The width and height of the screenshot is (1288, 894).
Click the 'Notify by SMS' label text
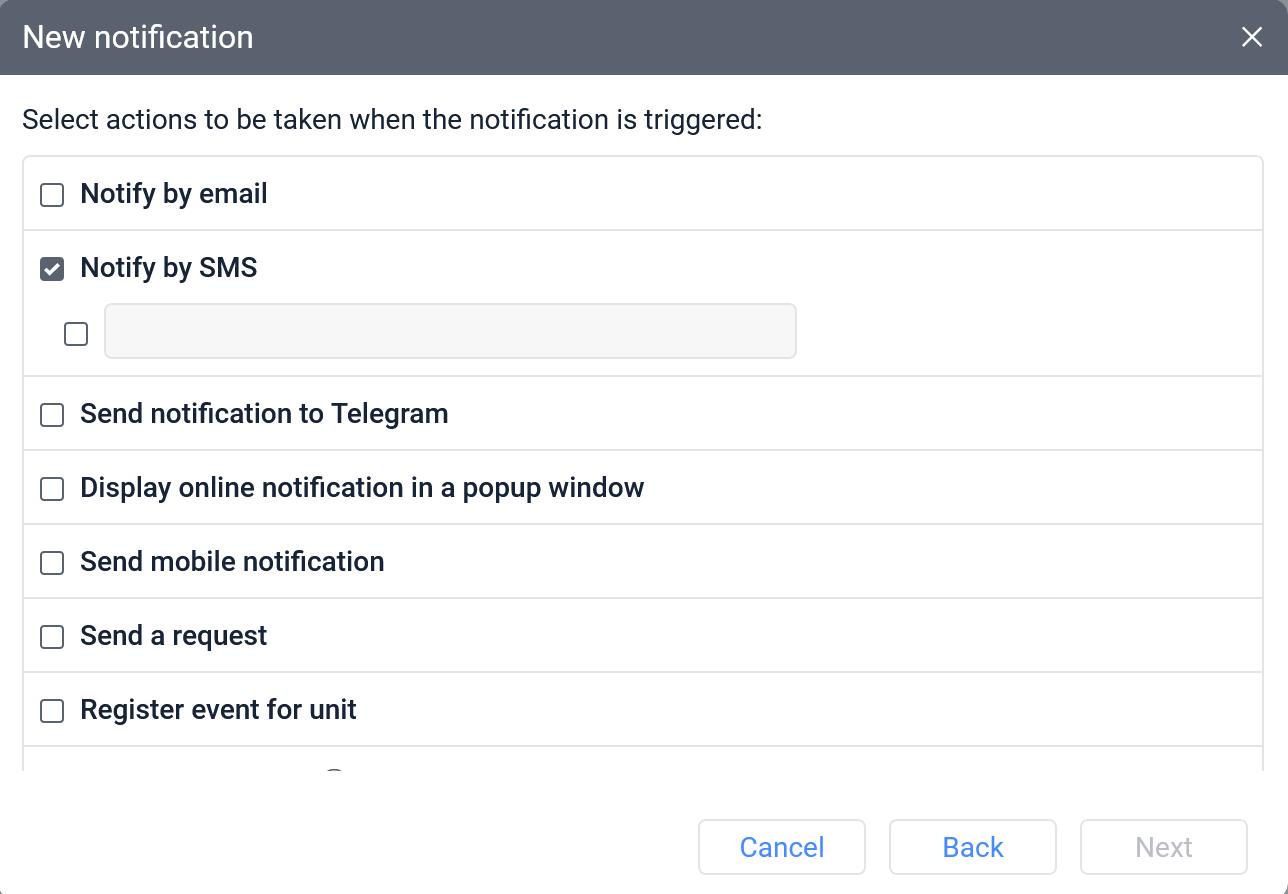pos(169,267)
